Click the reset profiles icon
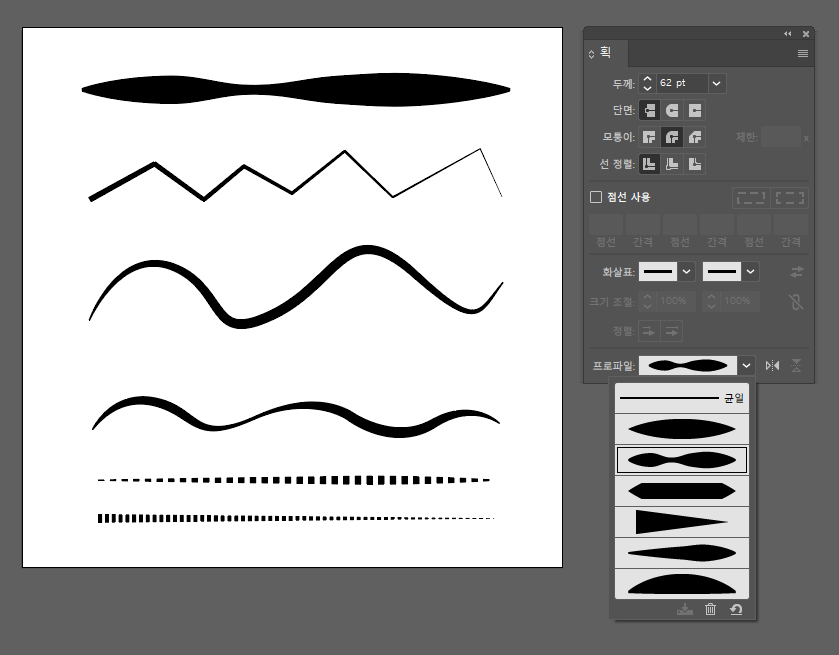The image size is (839, 655). point(736,609)
